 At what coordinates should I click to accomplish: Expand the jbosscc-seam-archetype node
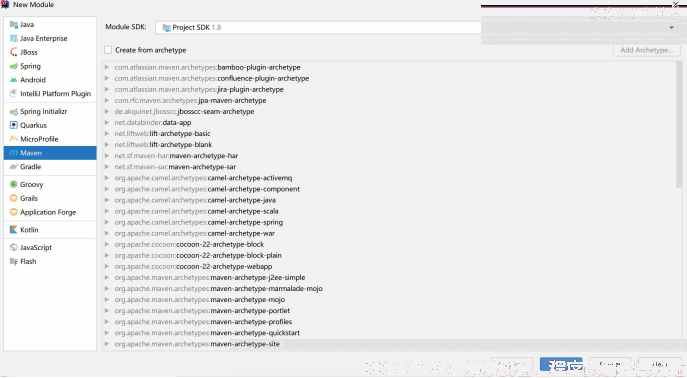tap(106, 111)
